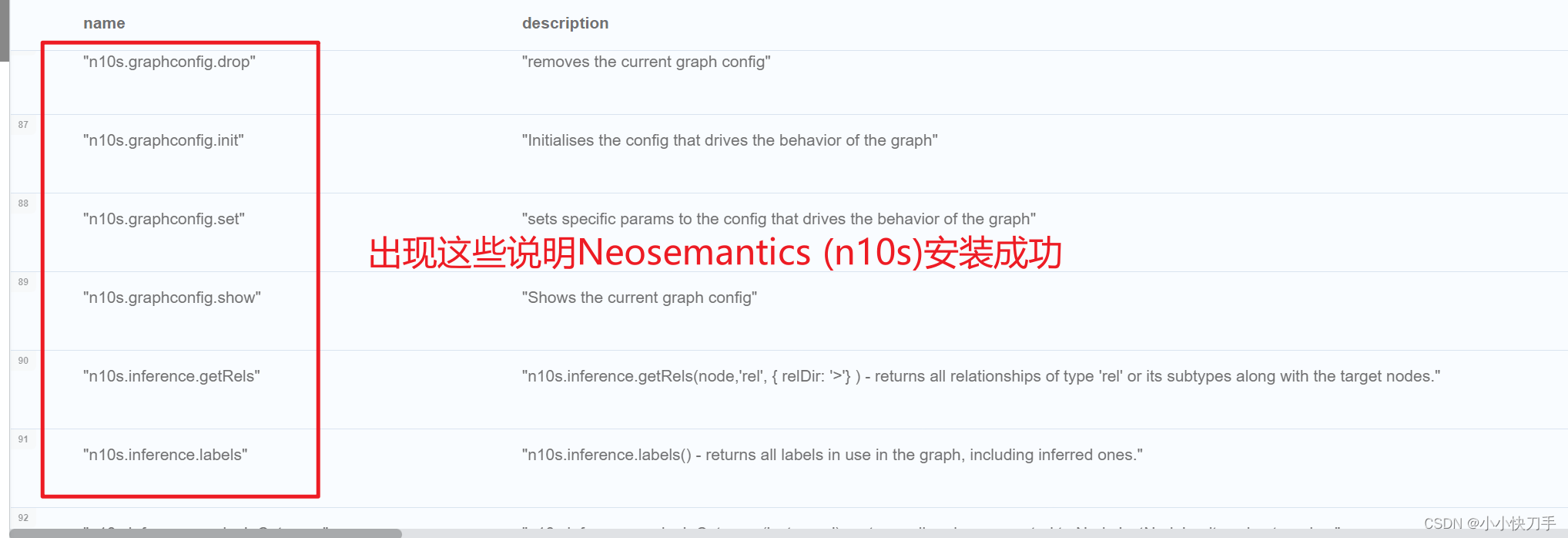Click the "name" column header
Image resolution: width=1568 pixels, height=538 pixels.
pos(104,23)
